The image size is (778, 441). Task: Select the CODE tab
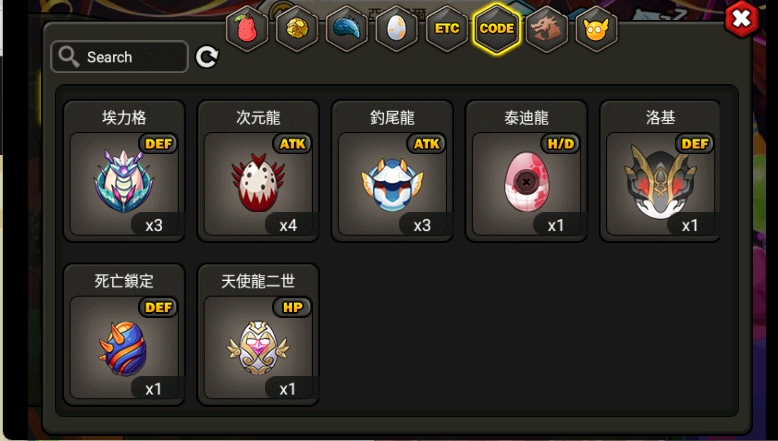tap(497, 29)
